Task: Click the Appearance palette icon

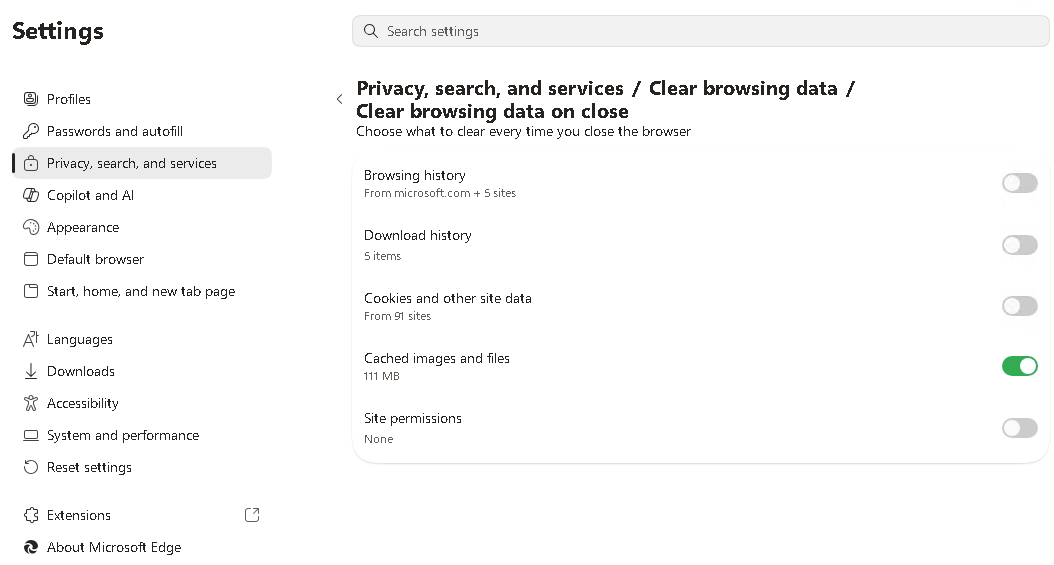Action: click(x=31, y=227)
